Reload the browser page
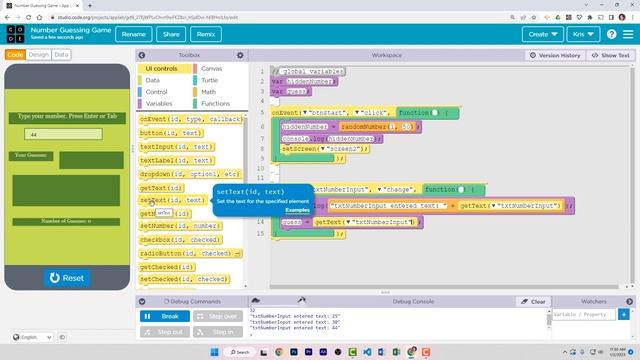The width and height of the screenshot is (640, 360). click(28, 18)
